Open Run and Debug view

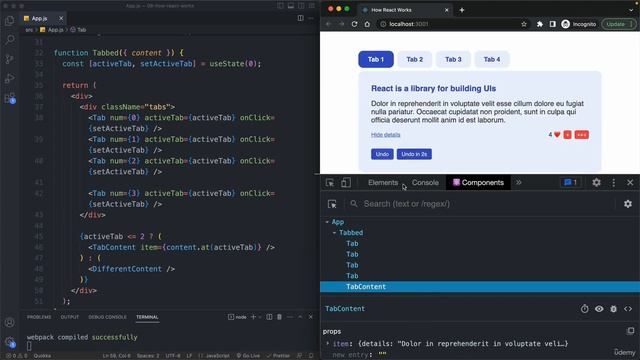[9, 78]
